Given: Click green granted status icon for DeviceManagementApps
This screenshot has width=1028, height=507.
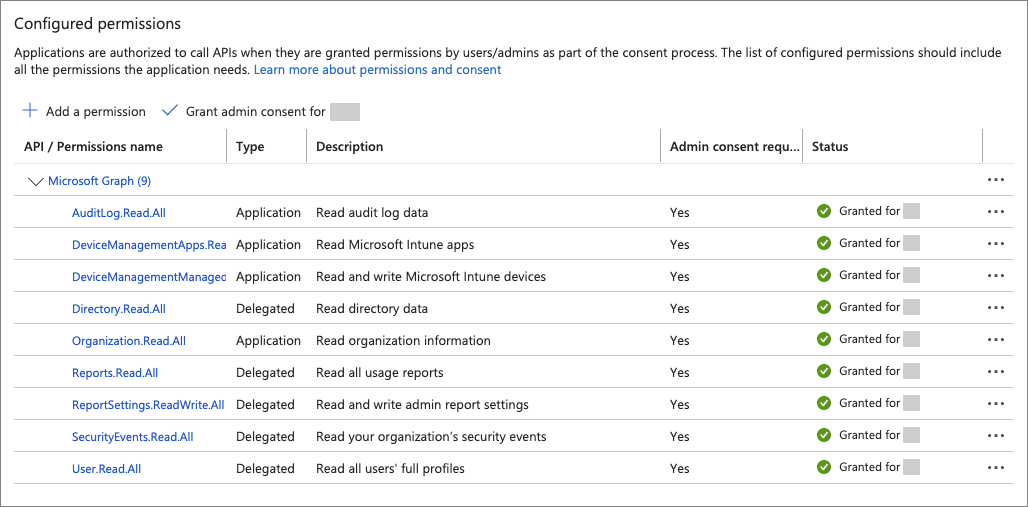Looking at the screenshot, I should click(823, 243).
